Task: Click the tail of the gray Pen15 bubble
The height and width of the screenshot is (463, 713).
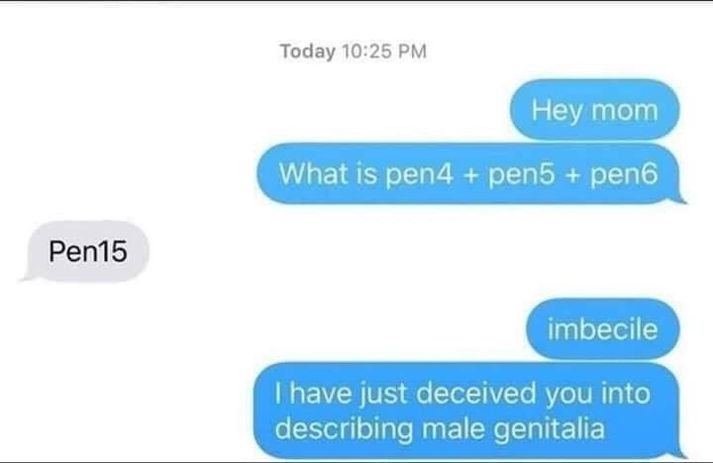Action: [27, 276]
